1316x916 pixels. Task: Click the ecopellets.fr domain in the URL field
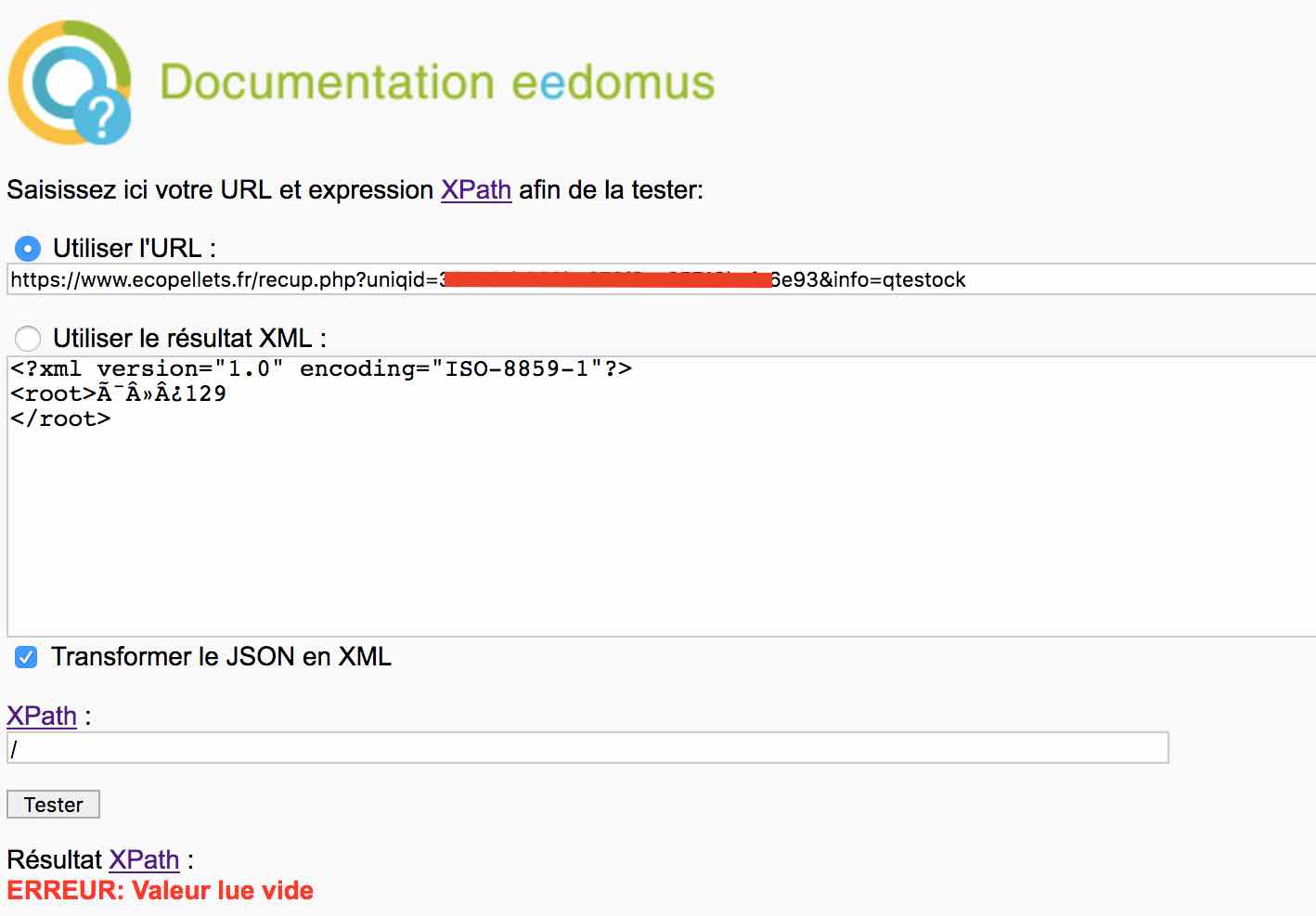pyautogui.click(x=167, y=280)
